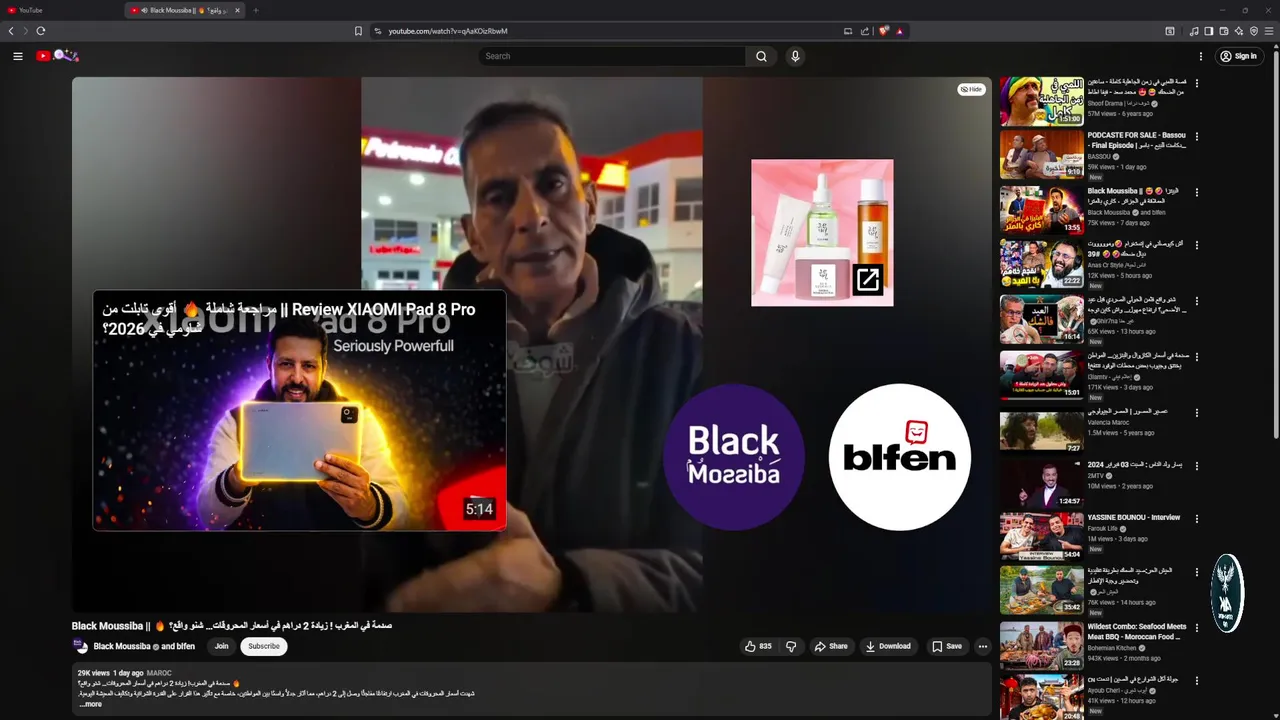Open the Black Moussiba channel avatar

pos(80,646)
